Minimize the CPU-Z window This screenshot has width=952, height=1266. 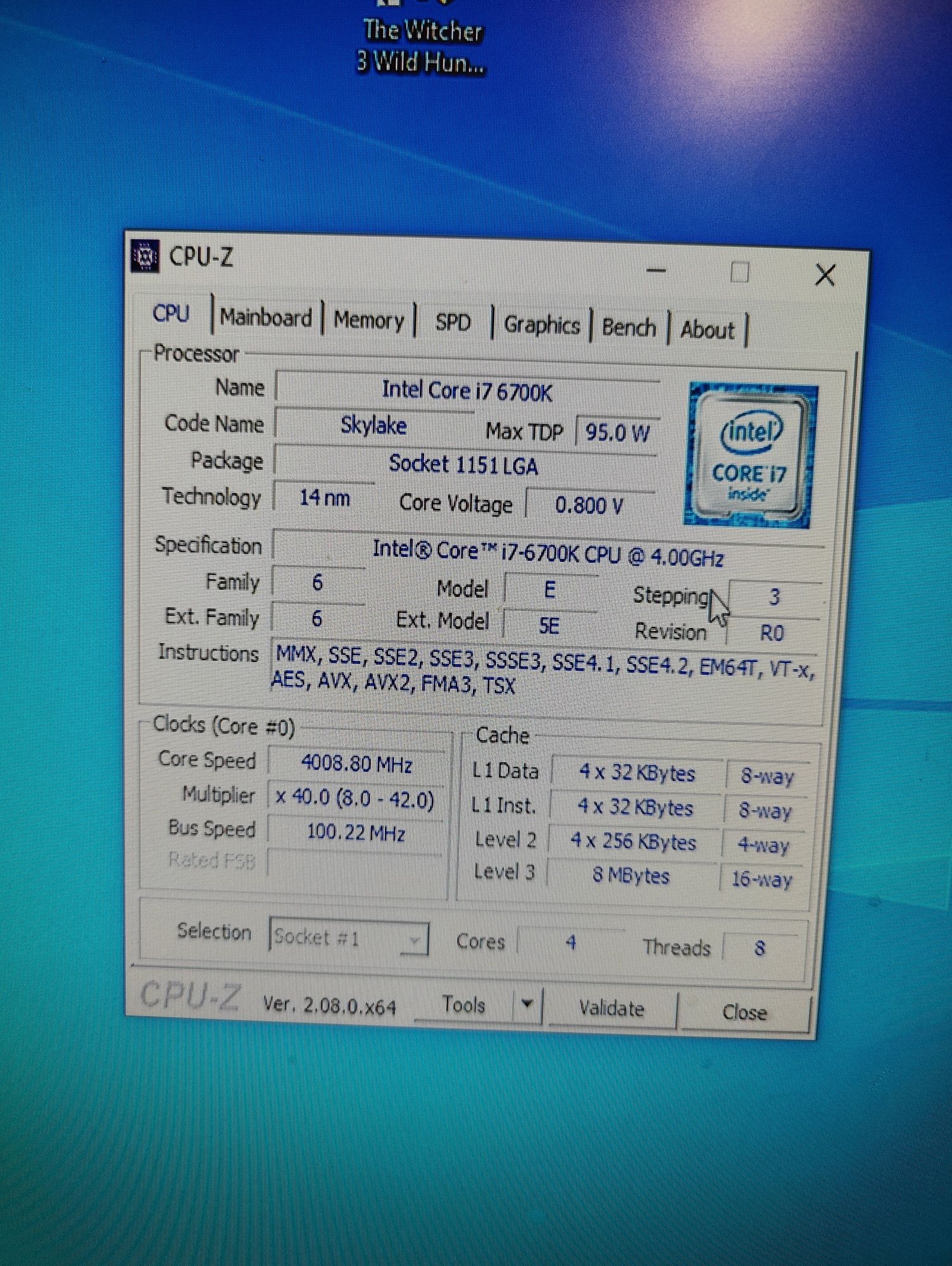click(656, 270)
